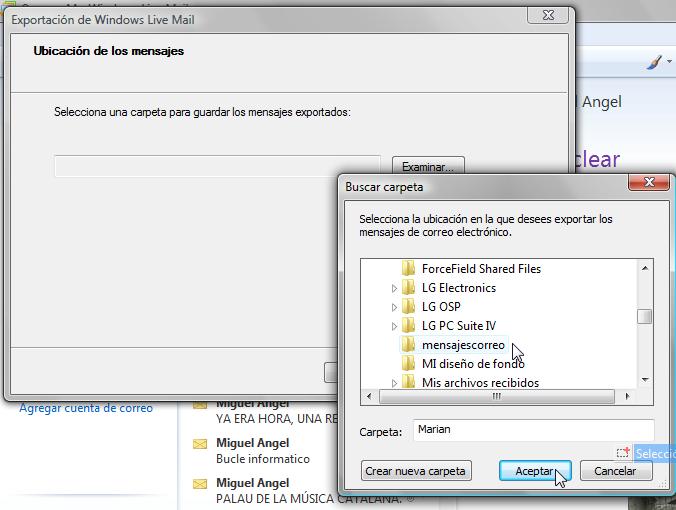
Task: Click the vertical scrollbar thumb in folder tree
Action: click(645, 316)
